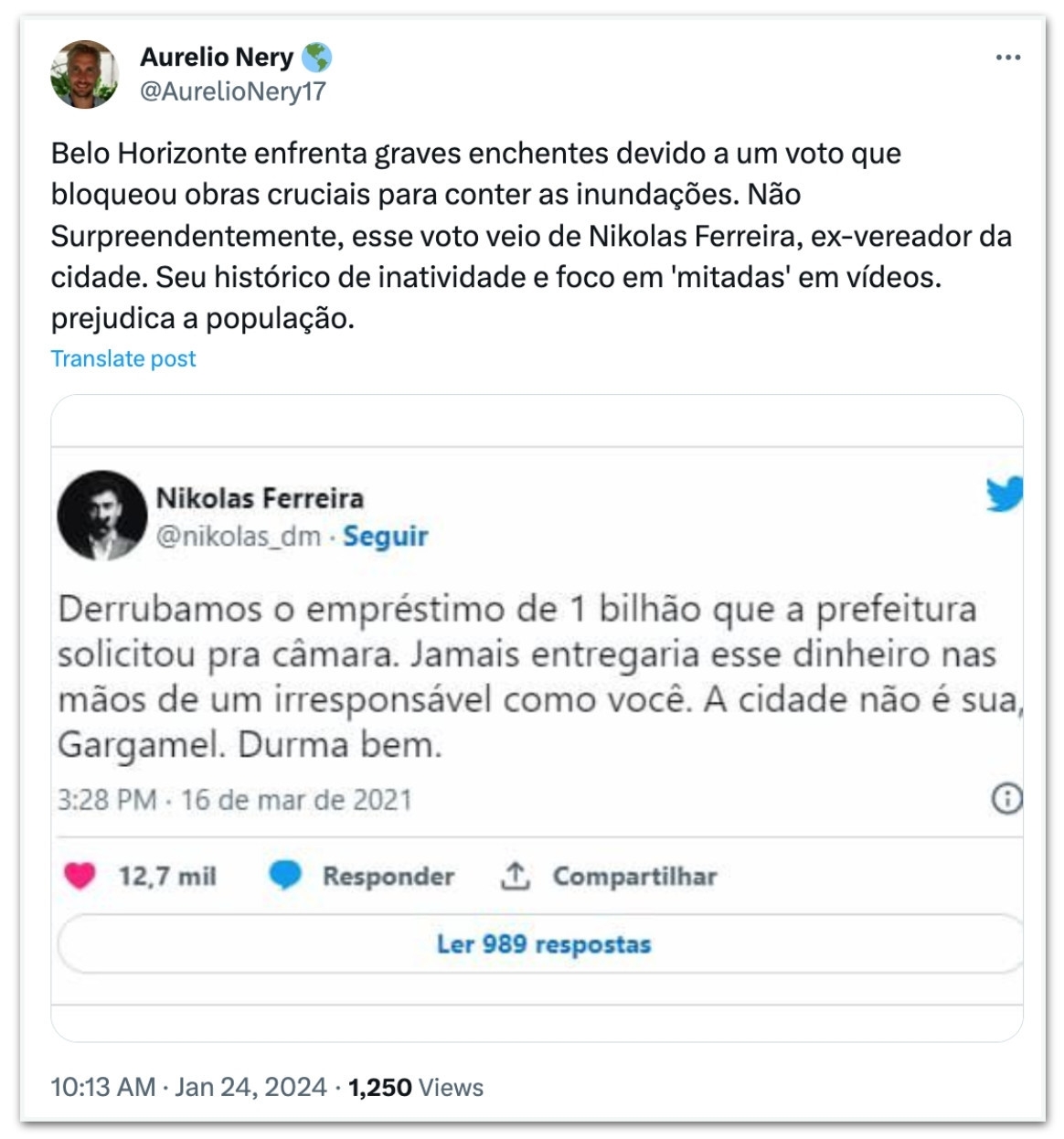1064x1139 pixels.
Task: Click the blue reply bubble icon
Action: pos(285,876)
